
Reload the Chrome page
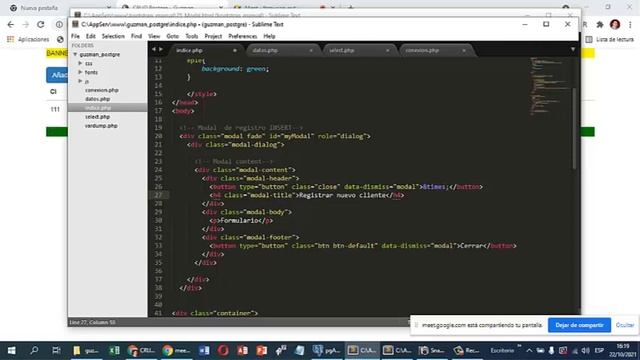tap(41, 24)
